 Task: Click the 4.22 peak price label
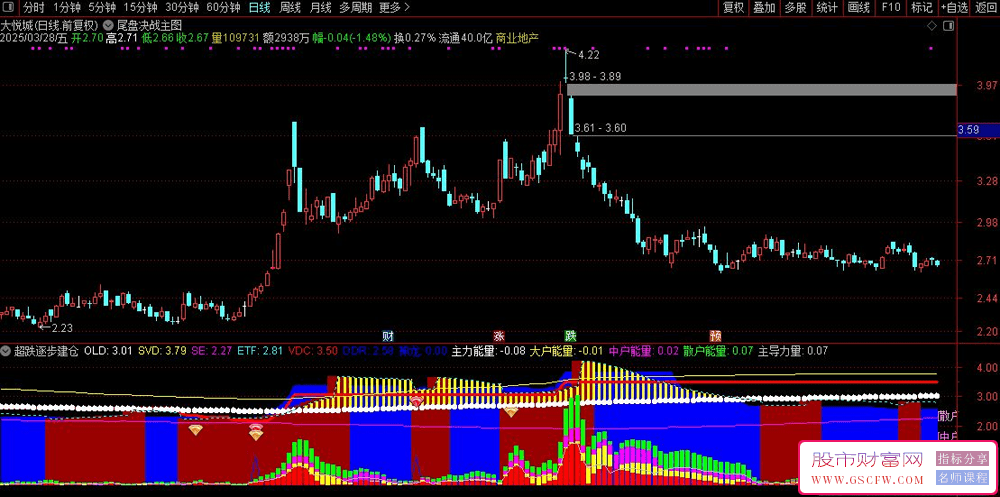point(589,55)
